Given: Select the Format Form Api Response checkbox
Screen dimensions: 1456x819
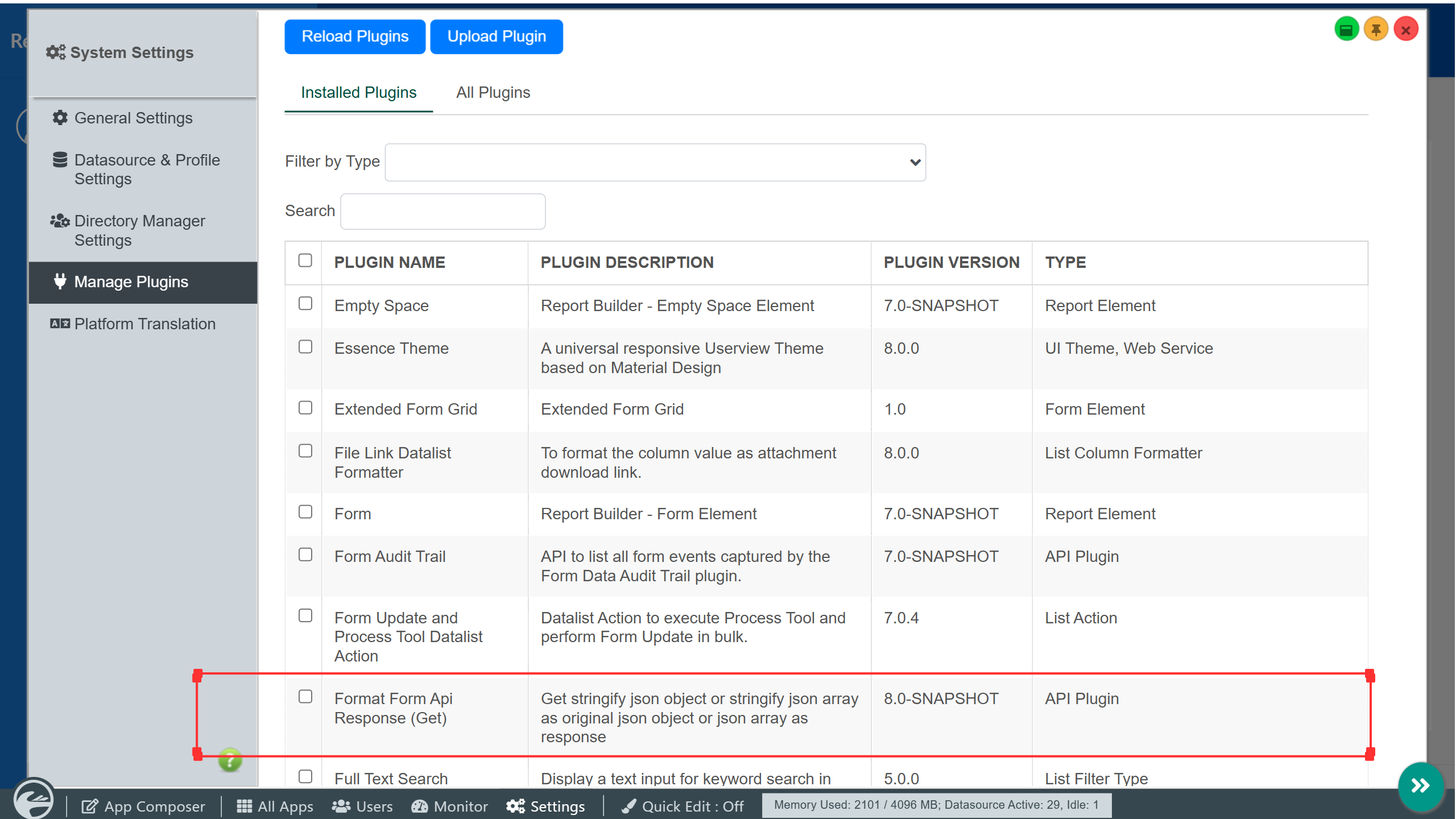Looking at the screenshot, I should coord(305,697).
